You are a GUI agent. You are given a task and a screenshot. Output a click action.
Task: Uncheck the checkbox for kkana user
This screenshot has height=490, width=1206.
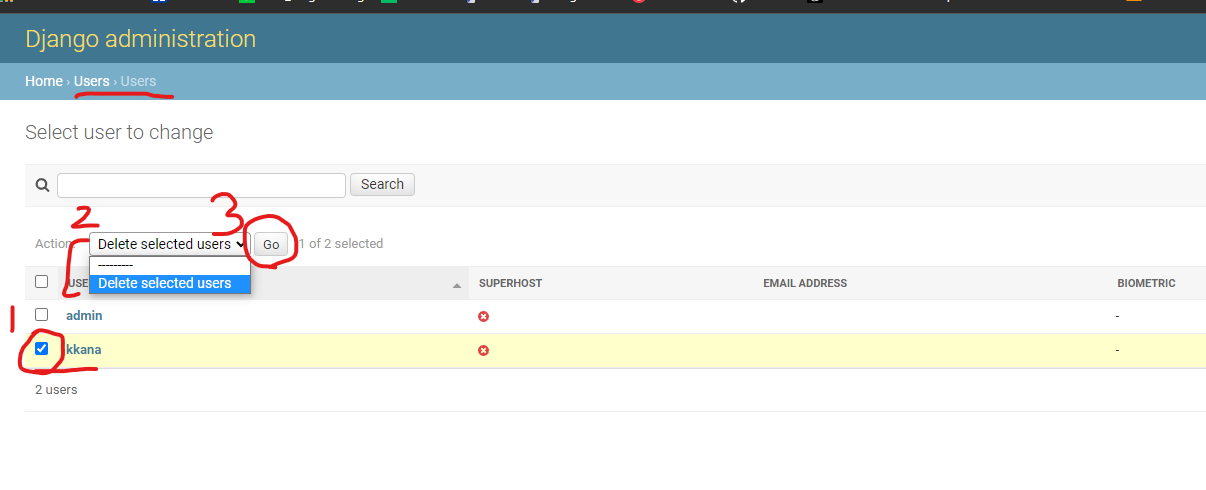tap(42, 349)
